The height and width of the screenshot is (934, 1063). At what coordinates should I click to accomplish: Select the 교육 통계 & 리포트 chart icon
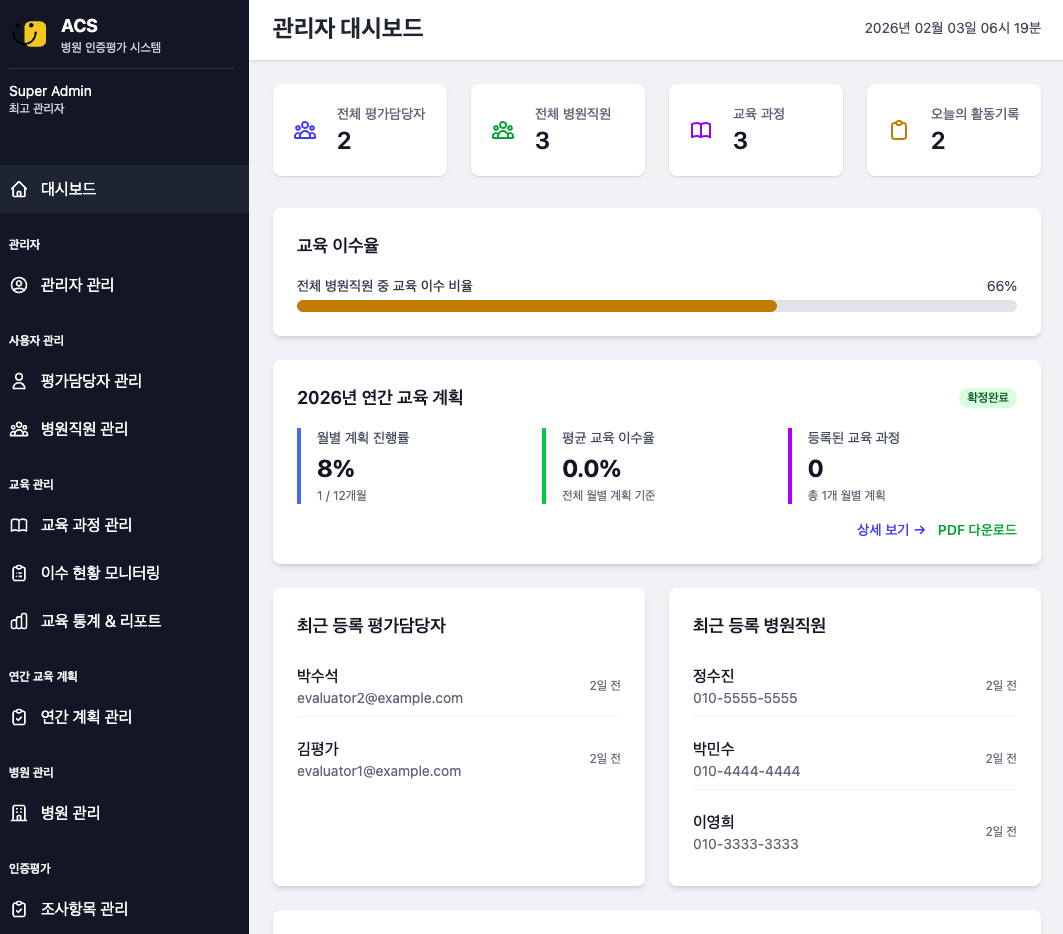pyautogui.click(x=20, y=621)
